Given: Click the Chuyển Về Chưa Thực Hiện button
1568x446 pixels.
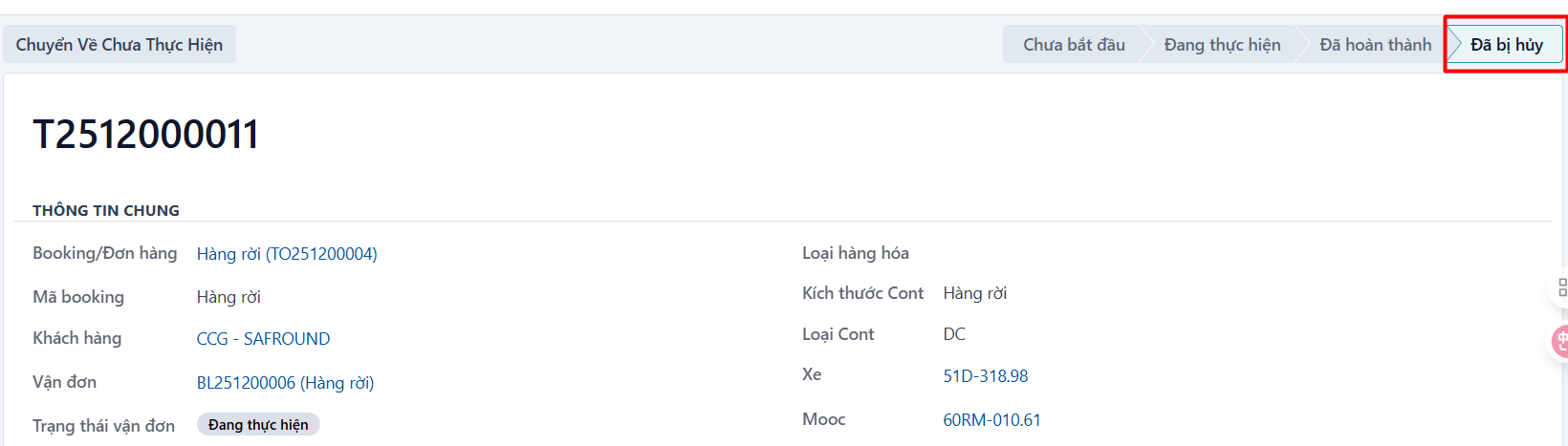Looking at the screenshot, I should [120, 45].
